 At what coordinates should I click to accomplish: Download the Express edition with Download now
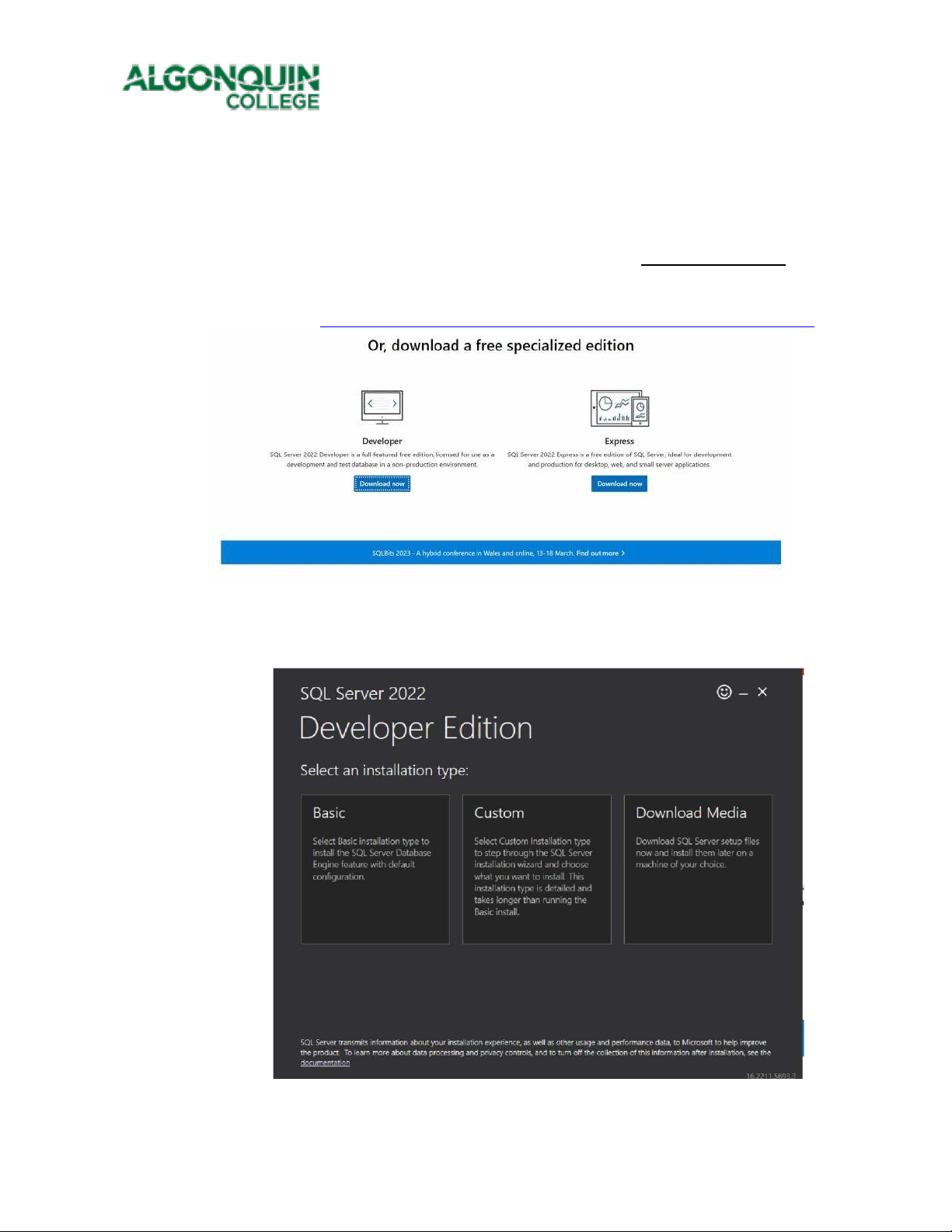pos(619,483)
